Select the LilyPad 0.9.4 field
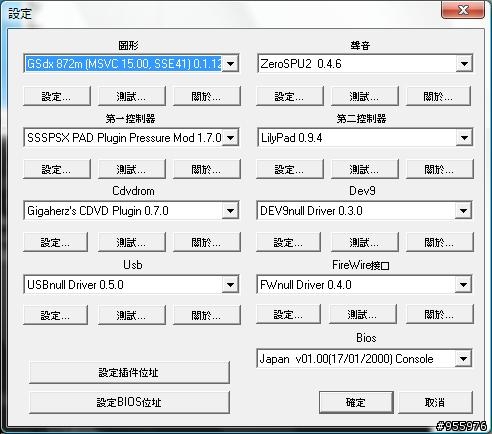This screenshot has height=434, width=492. [365, 137]
